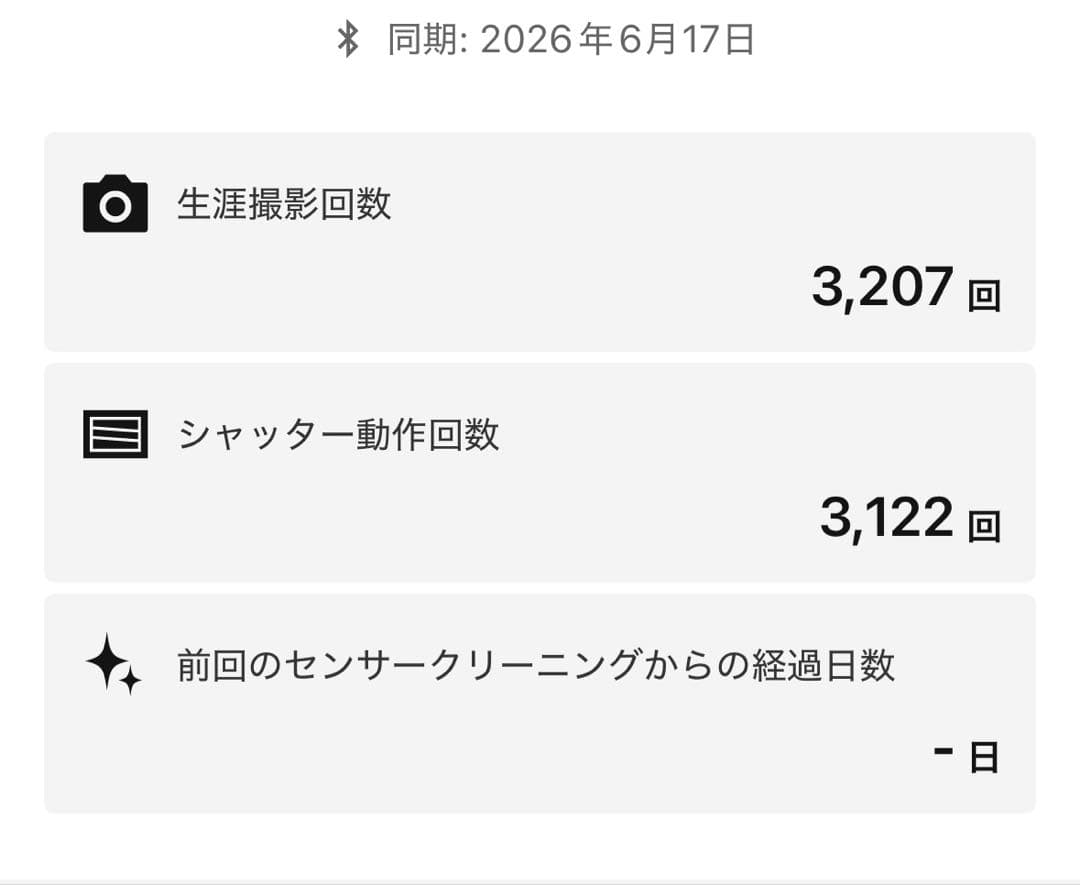
Task: Open the 生涯撮影回数 label
Action: coord(284,204)
